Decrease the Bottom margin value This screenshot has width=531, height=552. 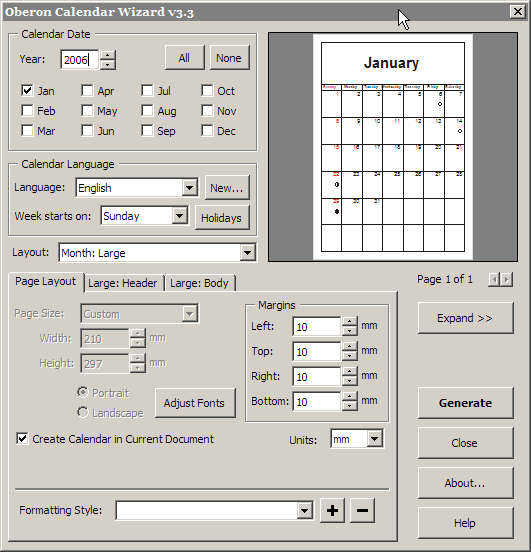click(x=349, y=406)
